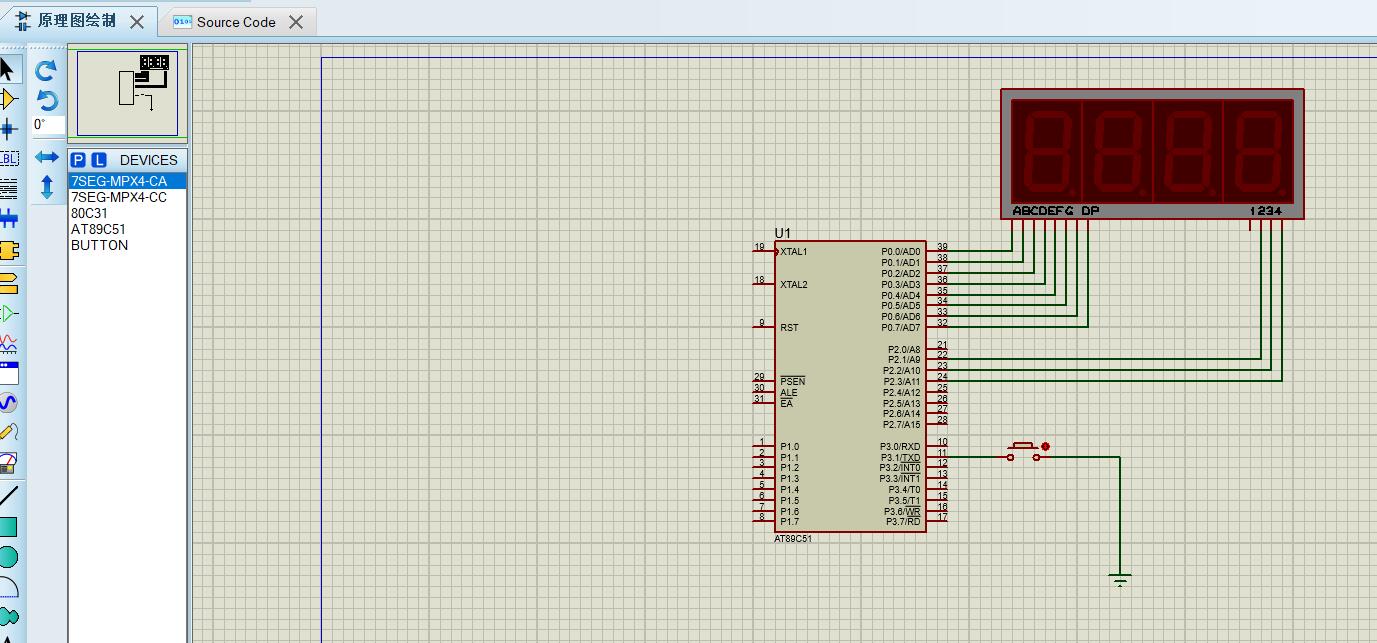Image resolution: width=1377 pixels, height=643 pixels.
Task: Select AT89C51 in device list
Action: coord(127,229)
